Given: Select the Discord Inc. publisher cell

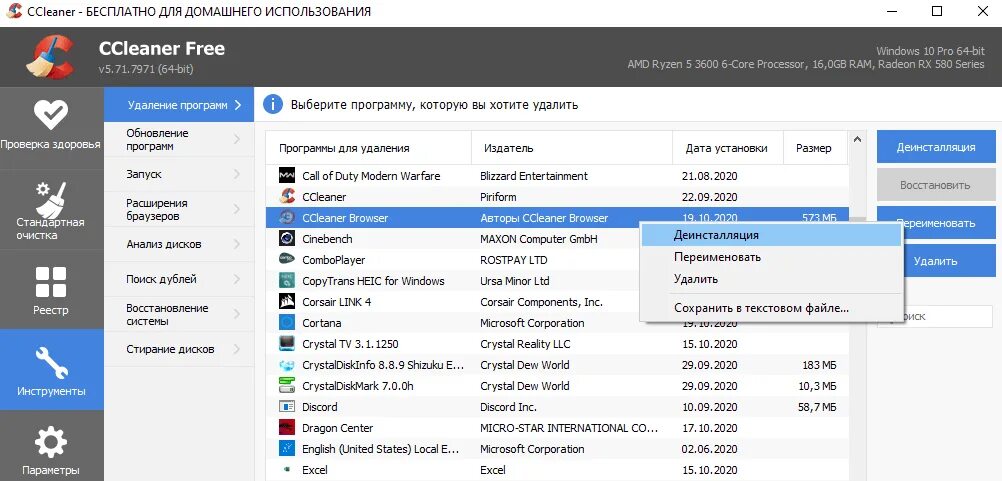Looking at the screenshot, I should 508,407.
